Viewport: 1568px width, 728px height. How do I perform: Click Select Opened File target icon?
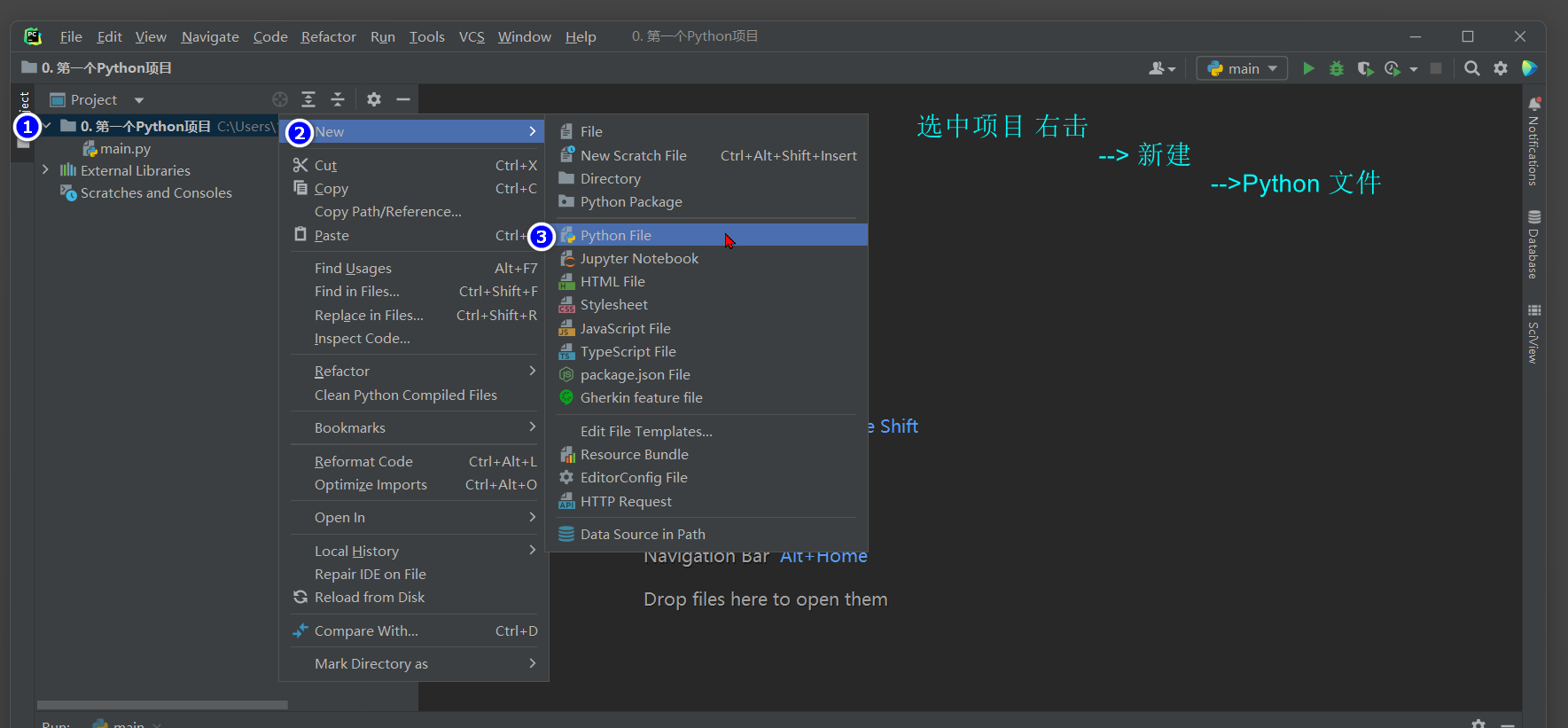point(280,99)
